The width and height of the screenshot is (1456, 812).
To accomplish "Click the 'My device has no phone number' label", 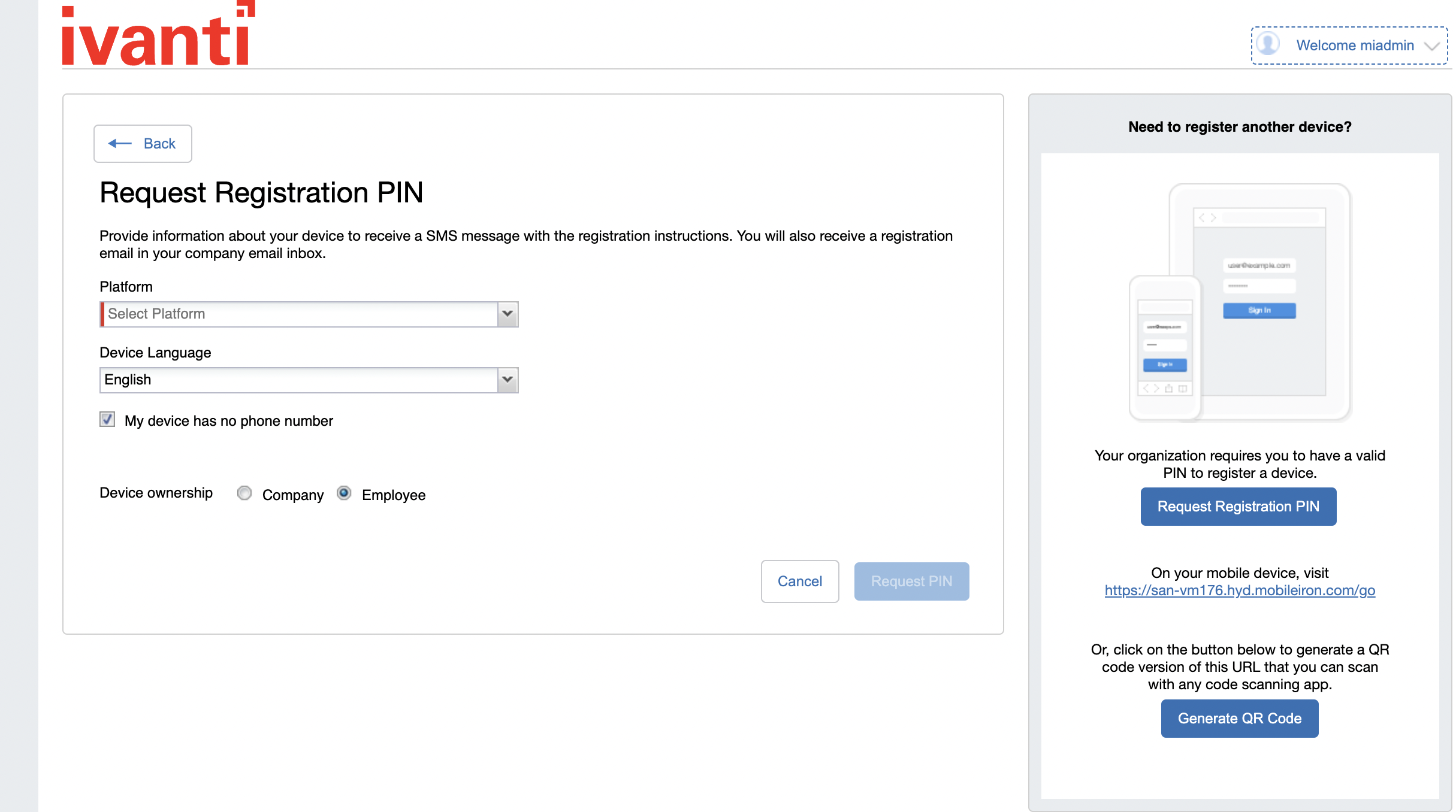I will coord(228,421).
